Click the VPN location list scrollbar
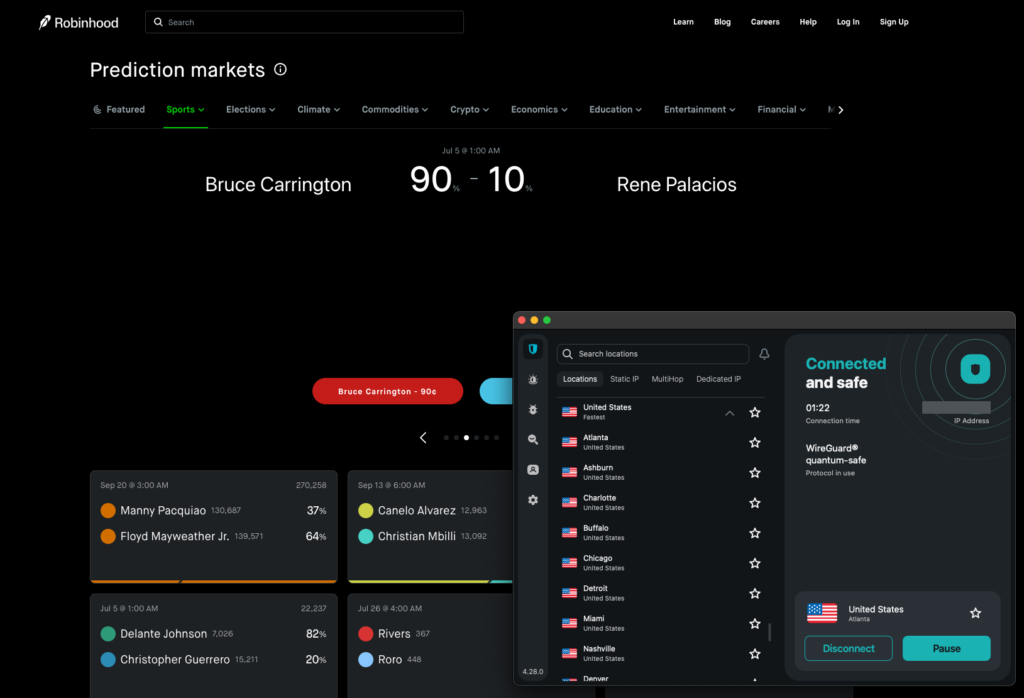The image size is (1024, 698). (x=770, y=632)
